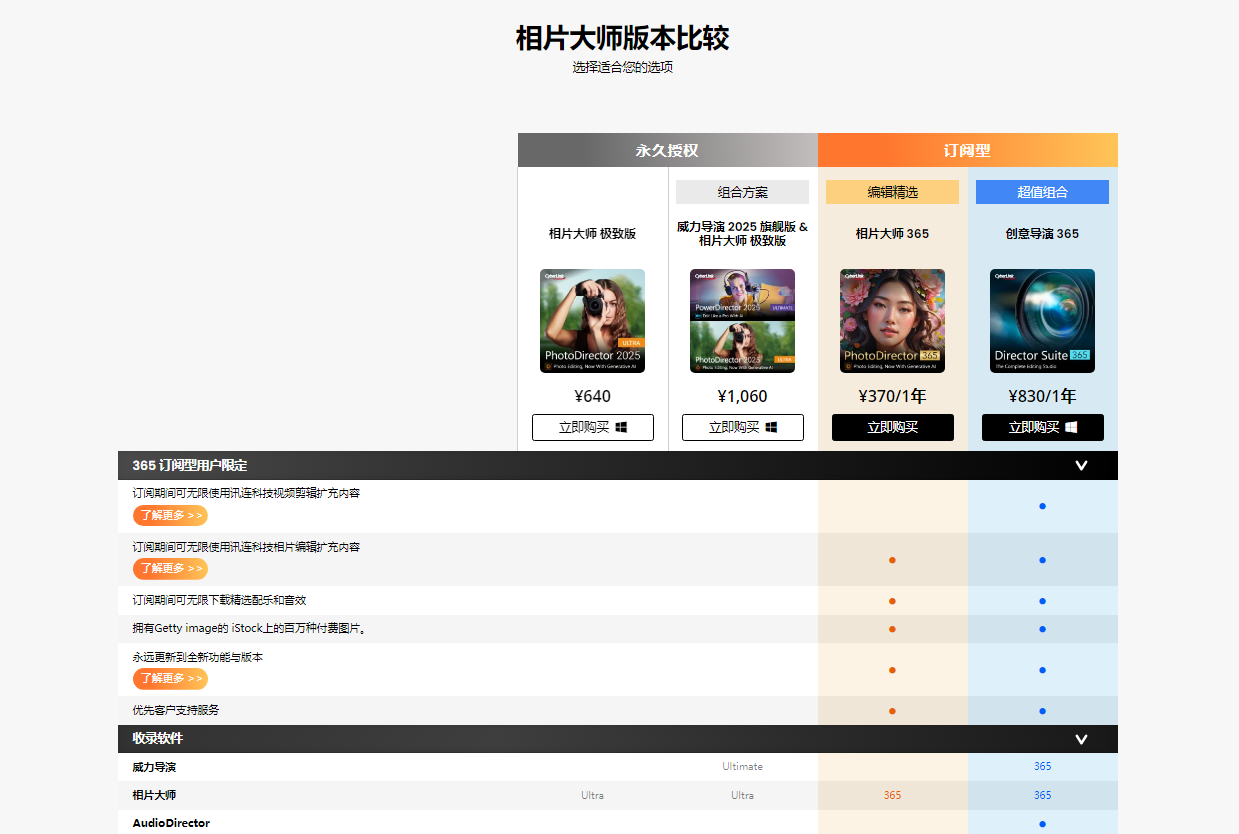Click the 威力导演 row label
This screenshot has height=834, width=1239.
[x=154, y=767]
